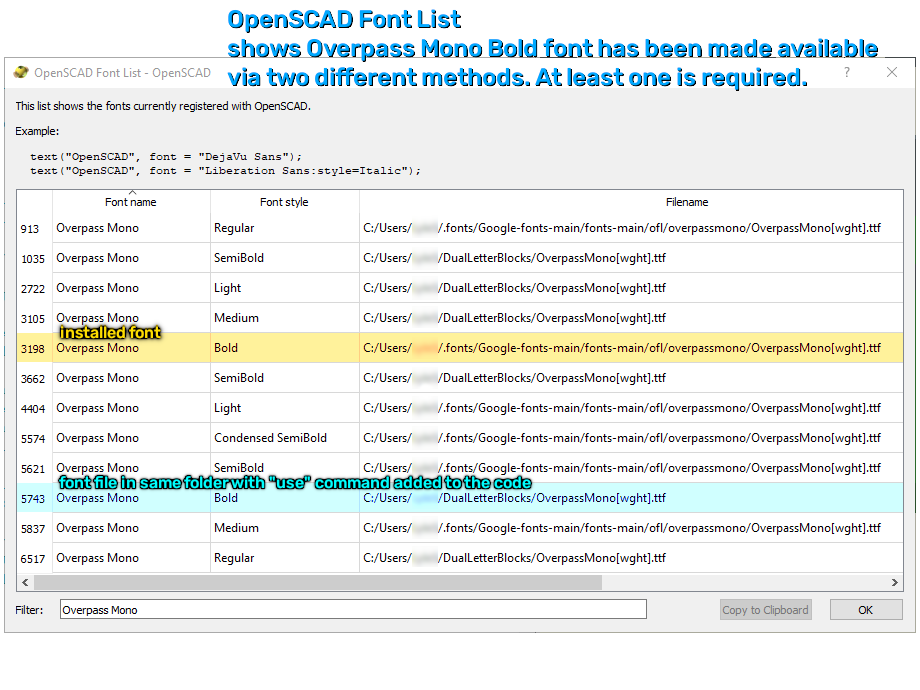The image size is (920, 690).
Task: Click the OpenSCAD icon in title bar
Action: coord(20,73)
